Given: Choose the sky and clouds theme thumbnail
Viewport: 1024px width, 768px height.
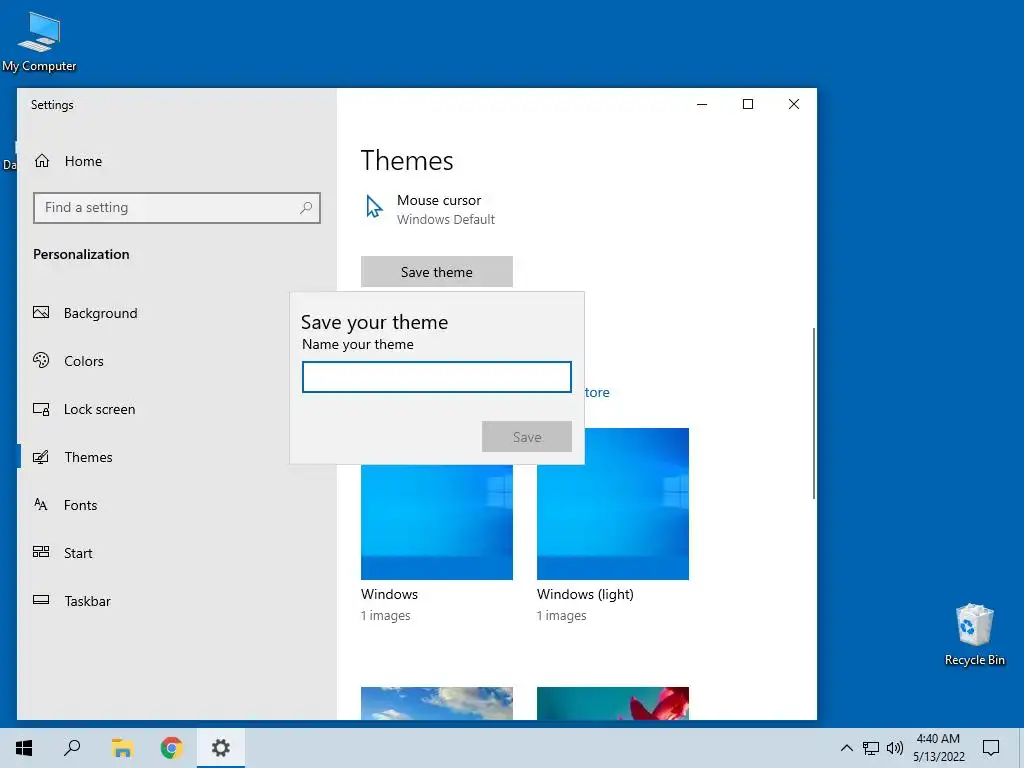Looking at the screenshot, I should [437, 703].
